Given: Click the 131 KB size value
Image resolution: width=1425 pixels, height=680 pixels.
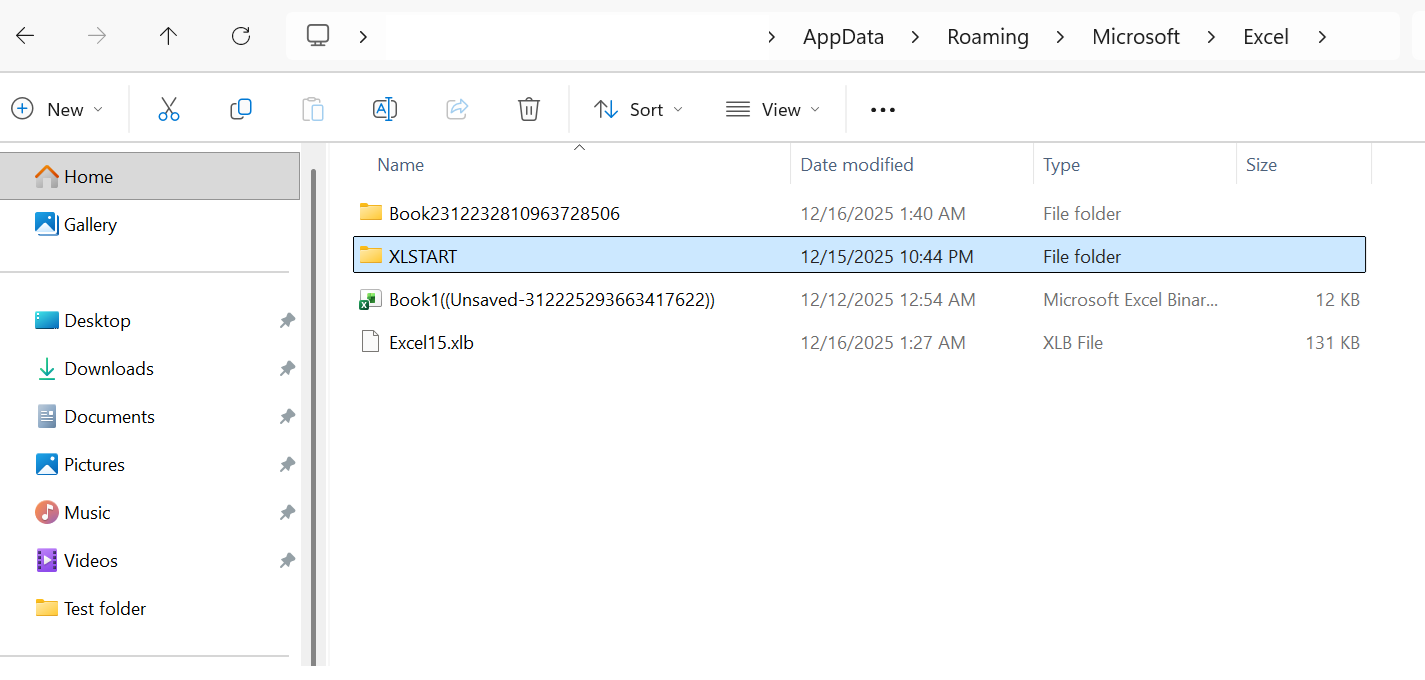Looking at the screenshot, I should click(1332, 342).
